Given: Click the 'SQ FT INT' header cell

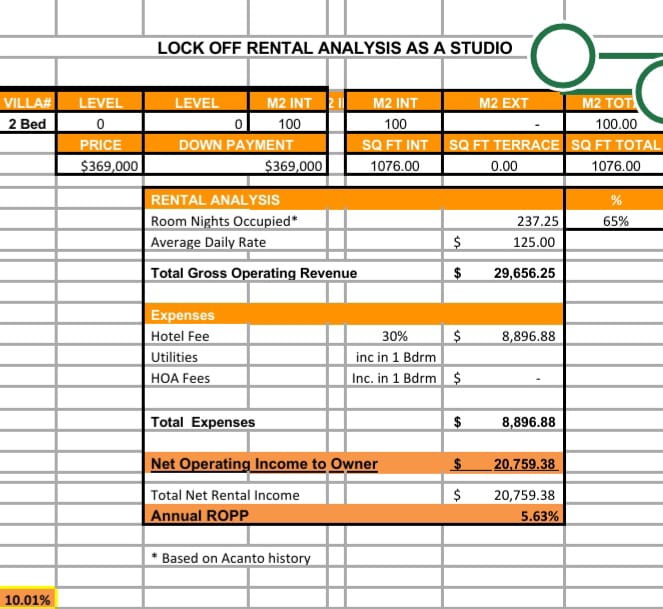Looking at the screenshot, I should click(395, 145).
